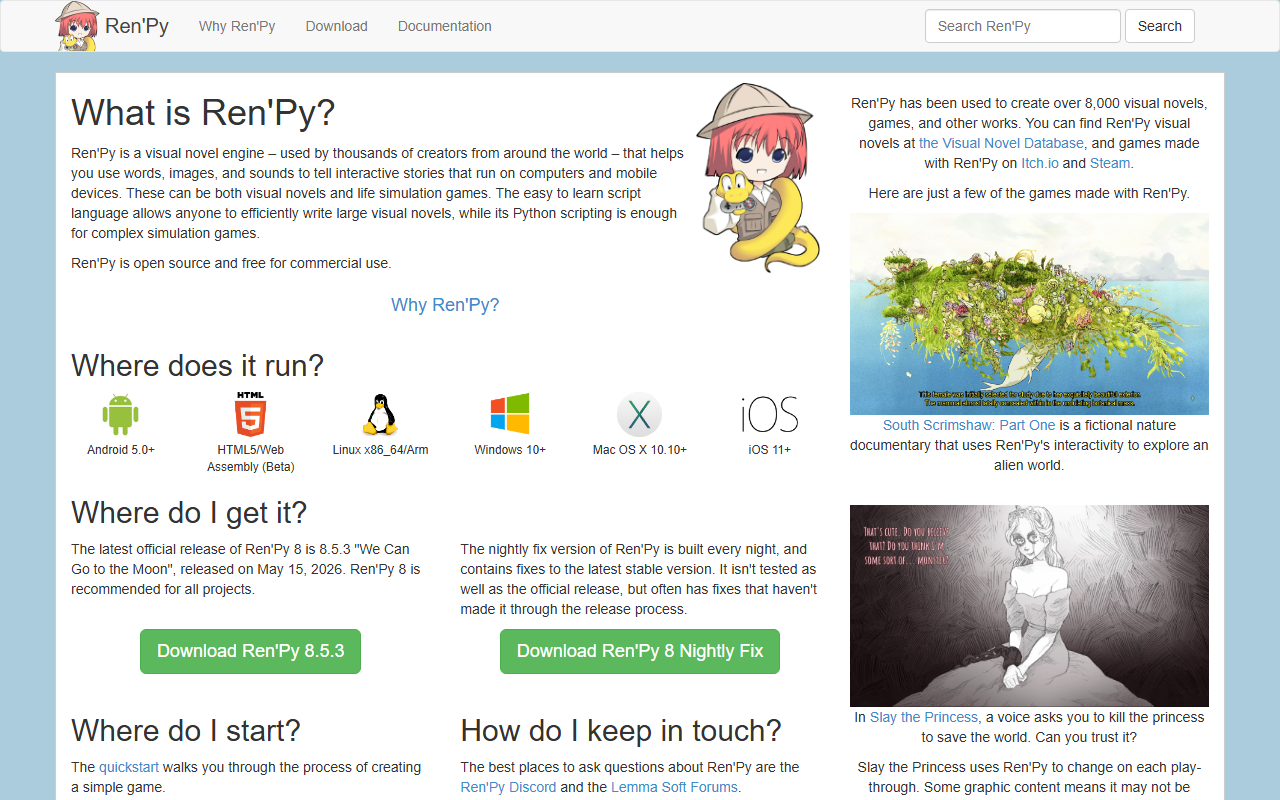Image resolution: width=1280 pixels, height=800 pixels.
Task: Open the Why Ren'Py navbar item
Action: (x=237, y=26)
